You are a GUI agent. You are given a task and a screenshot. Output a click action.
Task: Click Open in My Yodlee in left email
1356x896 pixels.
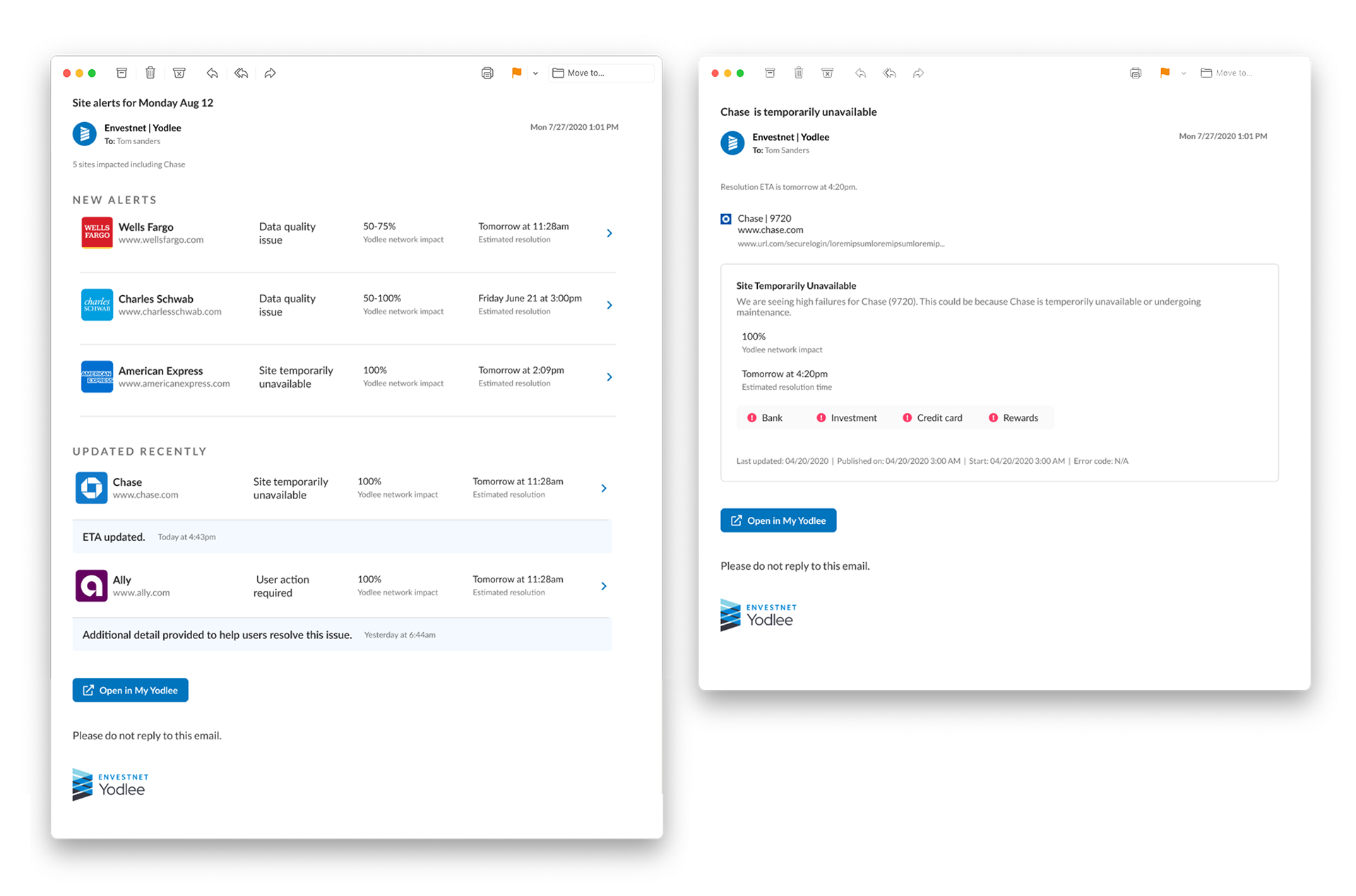pyautogui.click(x=131, y=690)
